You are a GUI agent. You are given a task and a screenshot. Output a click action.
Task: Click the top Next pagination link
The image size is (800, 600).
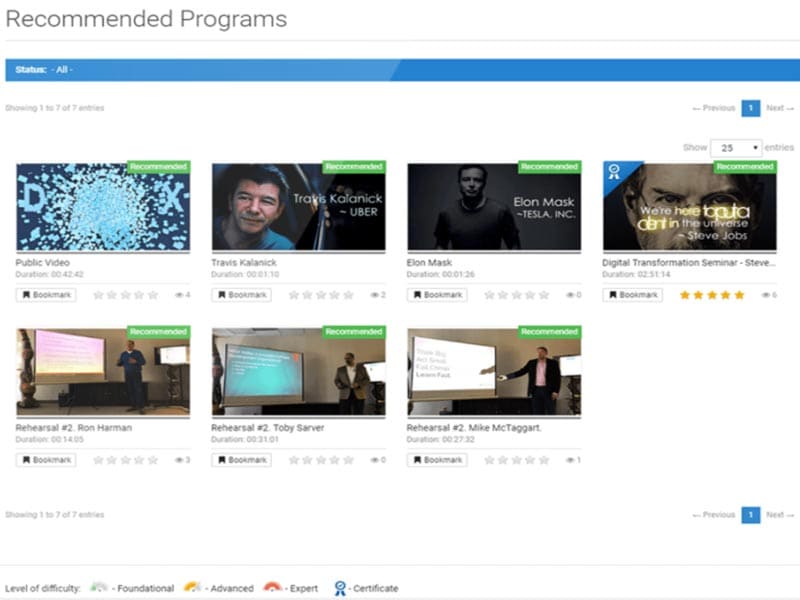tap(780, 108)
